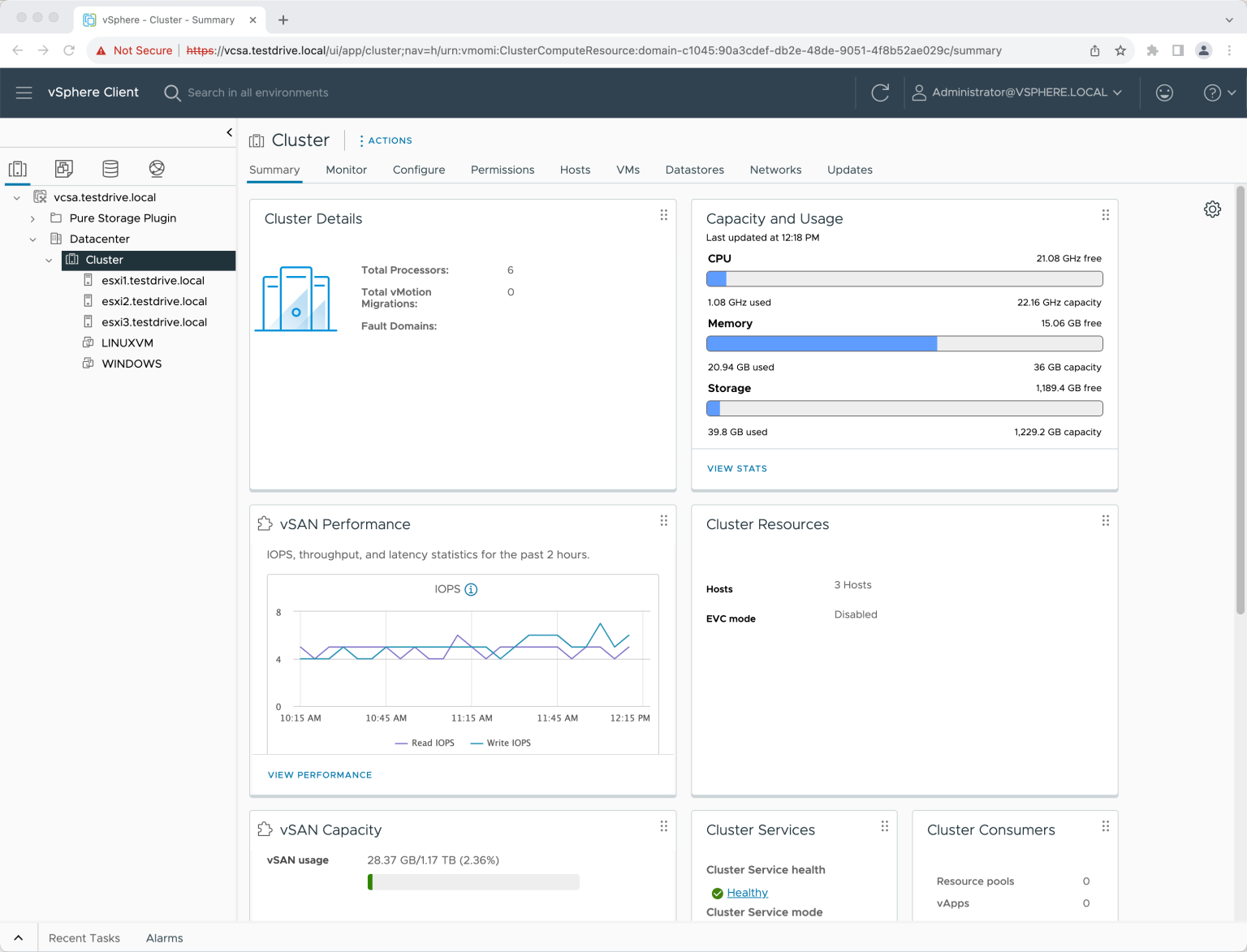Click the refresh icon in header

[x=880, y=93]
